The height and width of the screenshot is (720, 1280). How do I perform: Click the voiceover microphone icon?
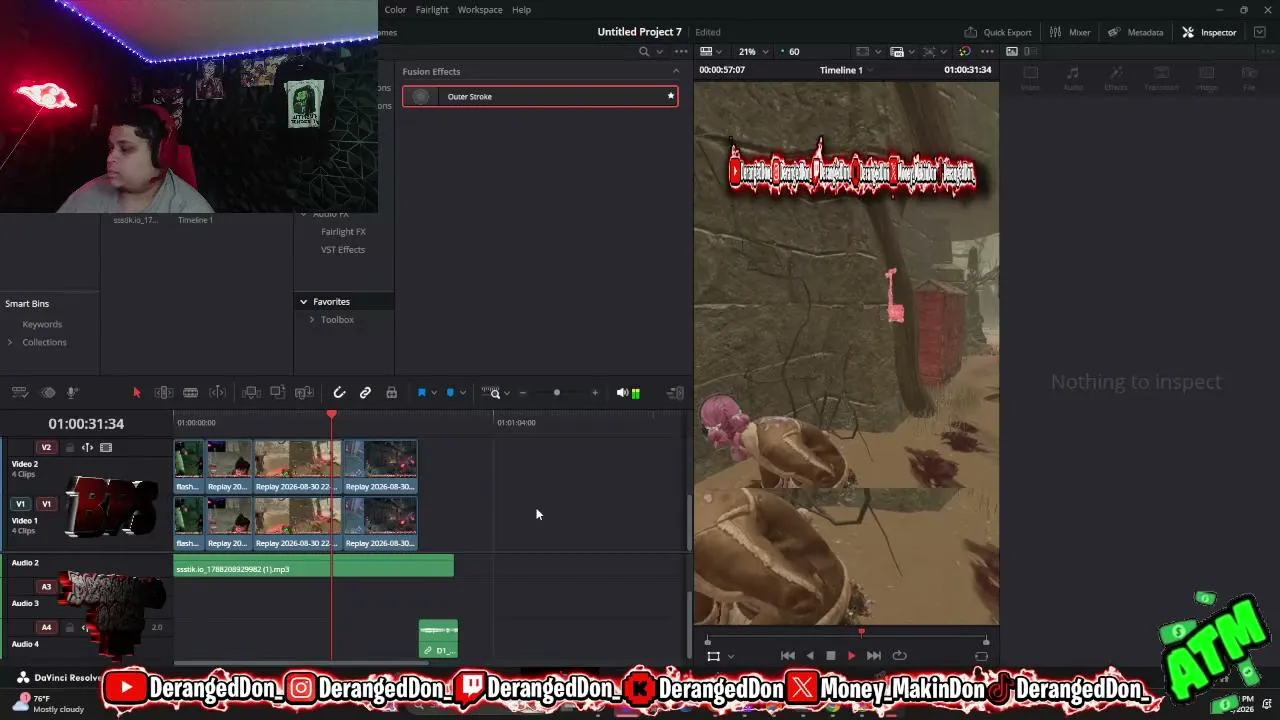(72, 393)
